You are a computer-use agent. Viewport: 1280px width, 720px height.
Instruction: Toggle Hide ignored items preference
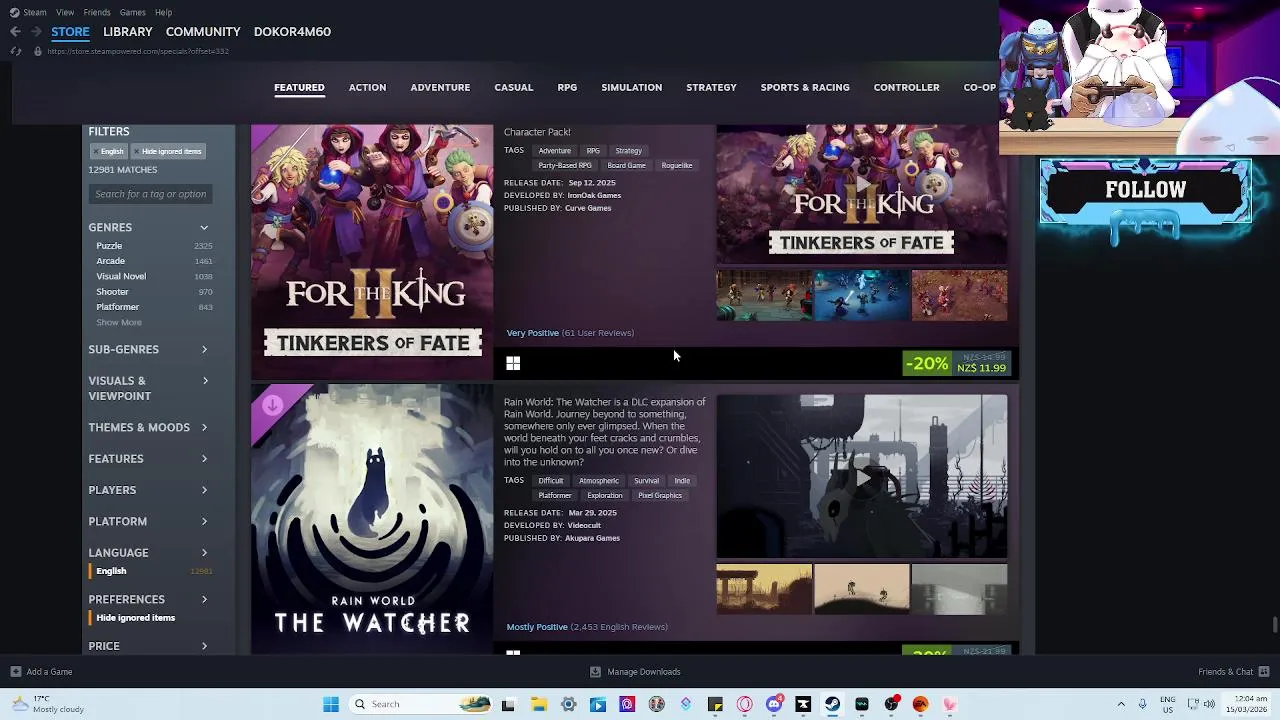pyautogui.click(x=135, y=618)
